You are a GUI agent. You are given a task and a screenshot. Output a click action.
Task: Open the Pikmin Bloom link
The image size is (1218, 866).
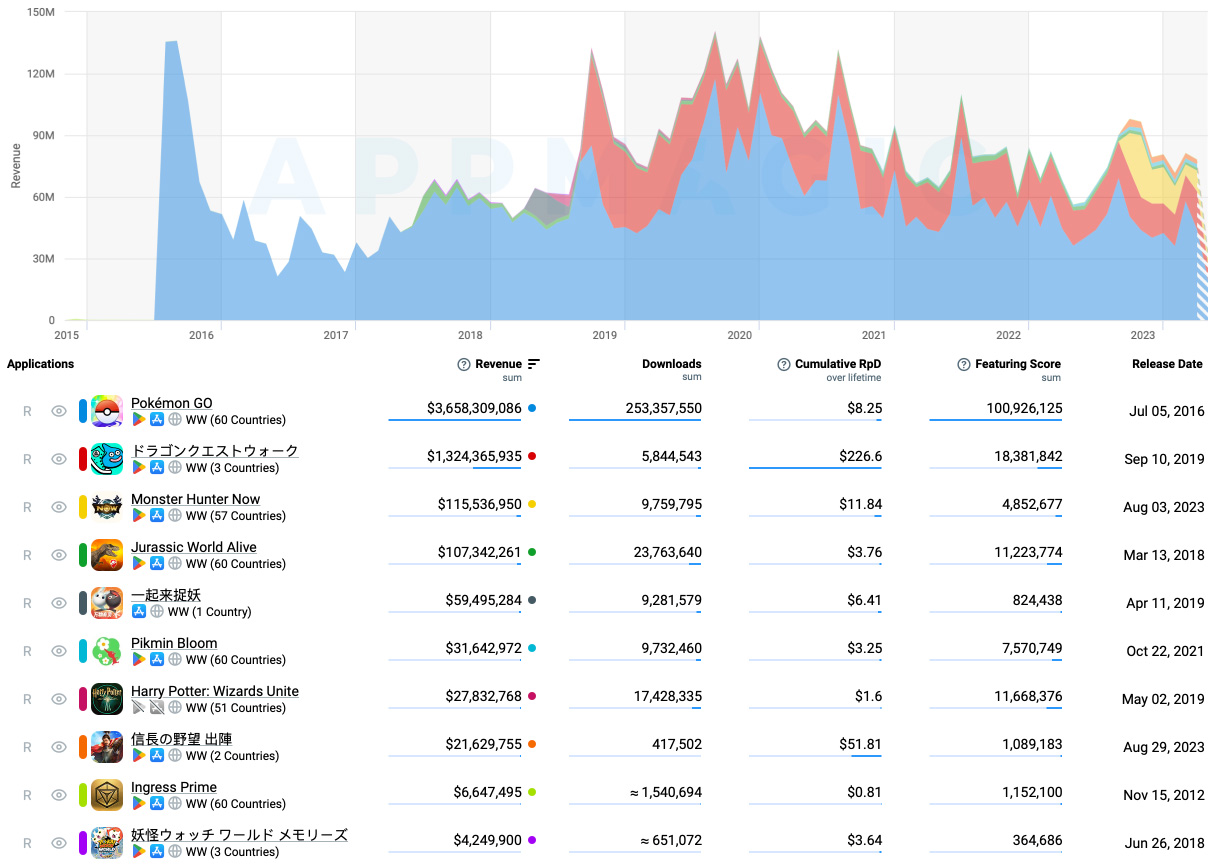174,643
